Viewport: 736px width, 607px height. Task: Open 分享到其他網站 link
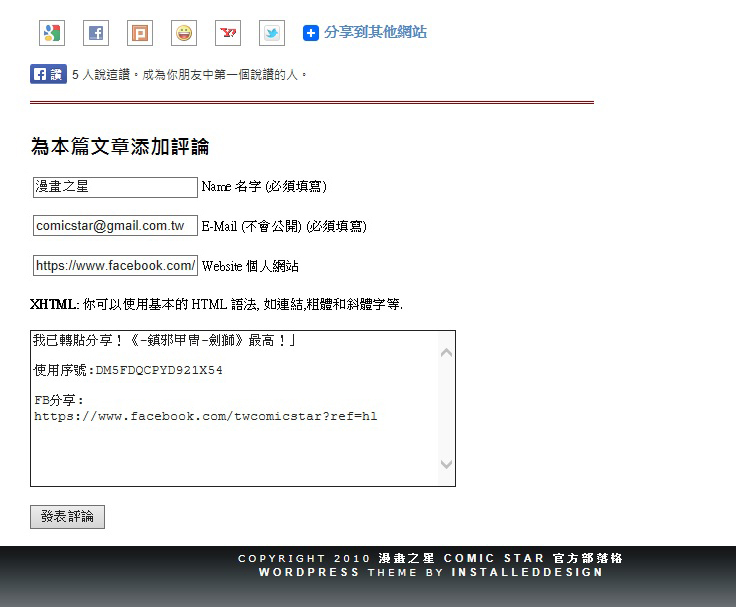point(375,33)
